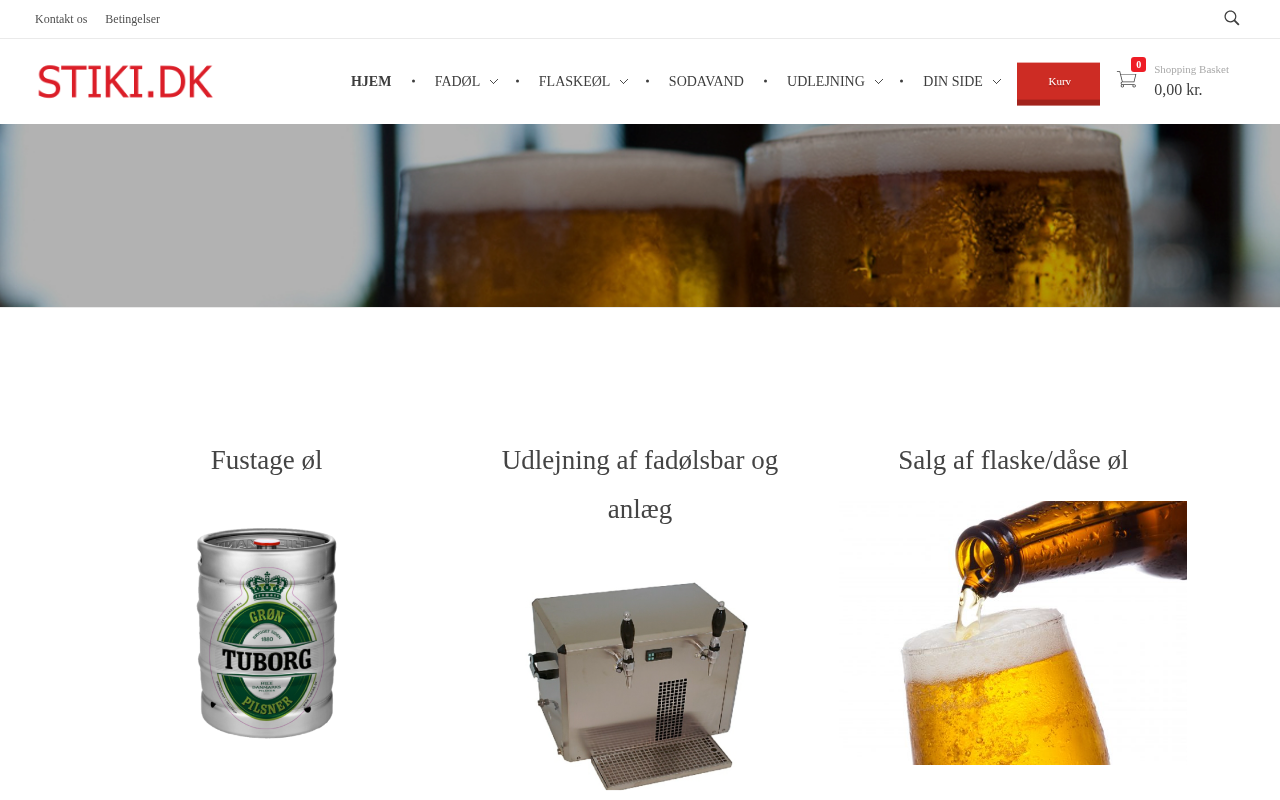The image size is (1280, 800).
Task: Click the red Kurv button
Action: (1058, 83)
